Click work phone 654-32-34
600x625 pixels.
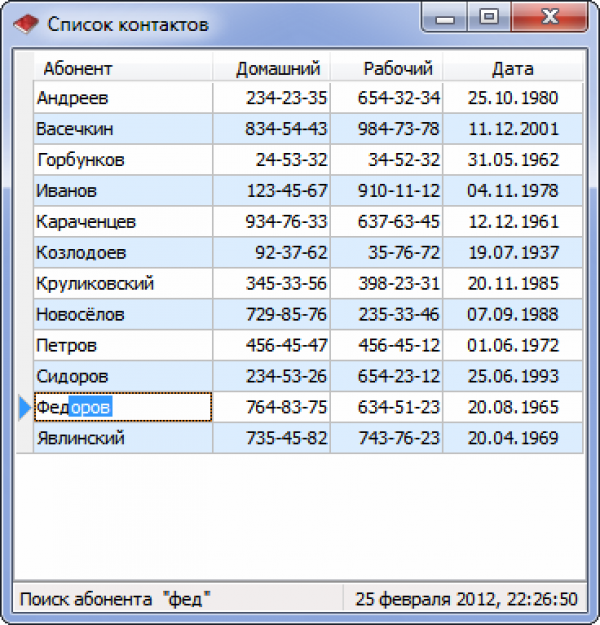[387, 98]
